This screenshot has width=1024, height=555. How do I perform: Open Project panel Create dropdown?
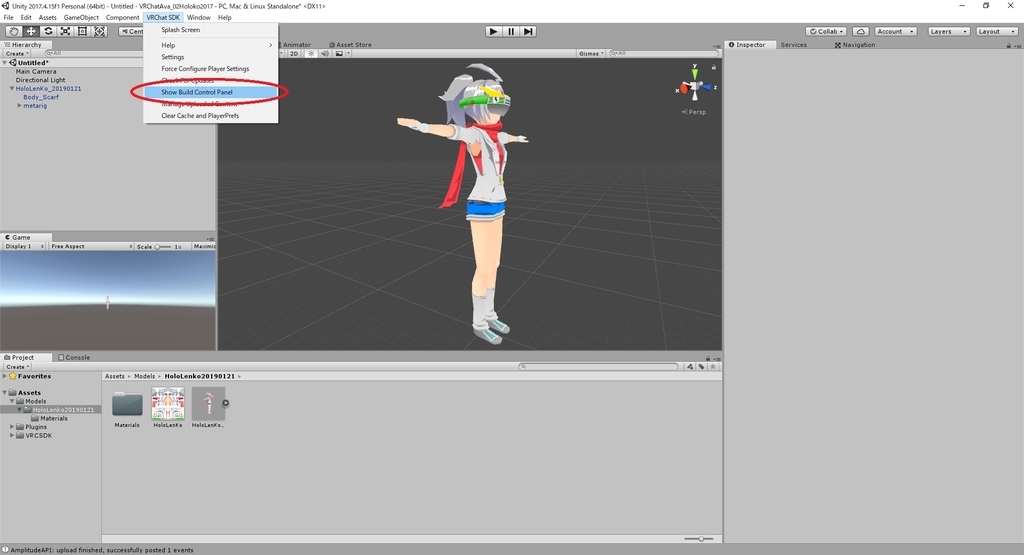tap(17, 367)
